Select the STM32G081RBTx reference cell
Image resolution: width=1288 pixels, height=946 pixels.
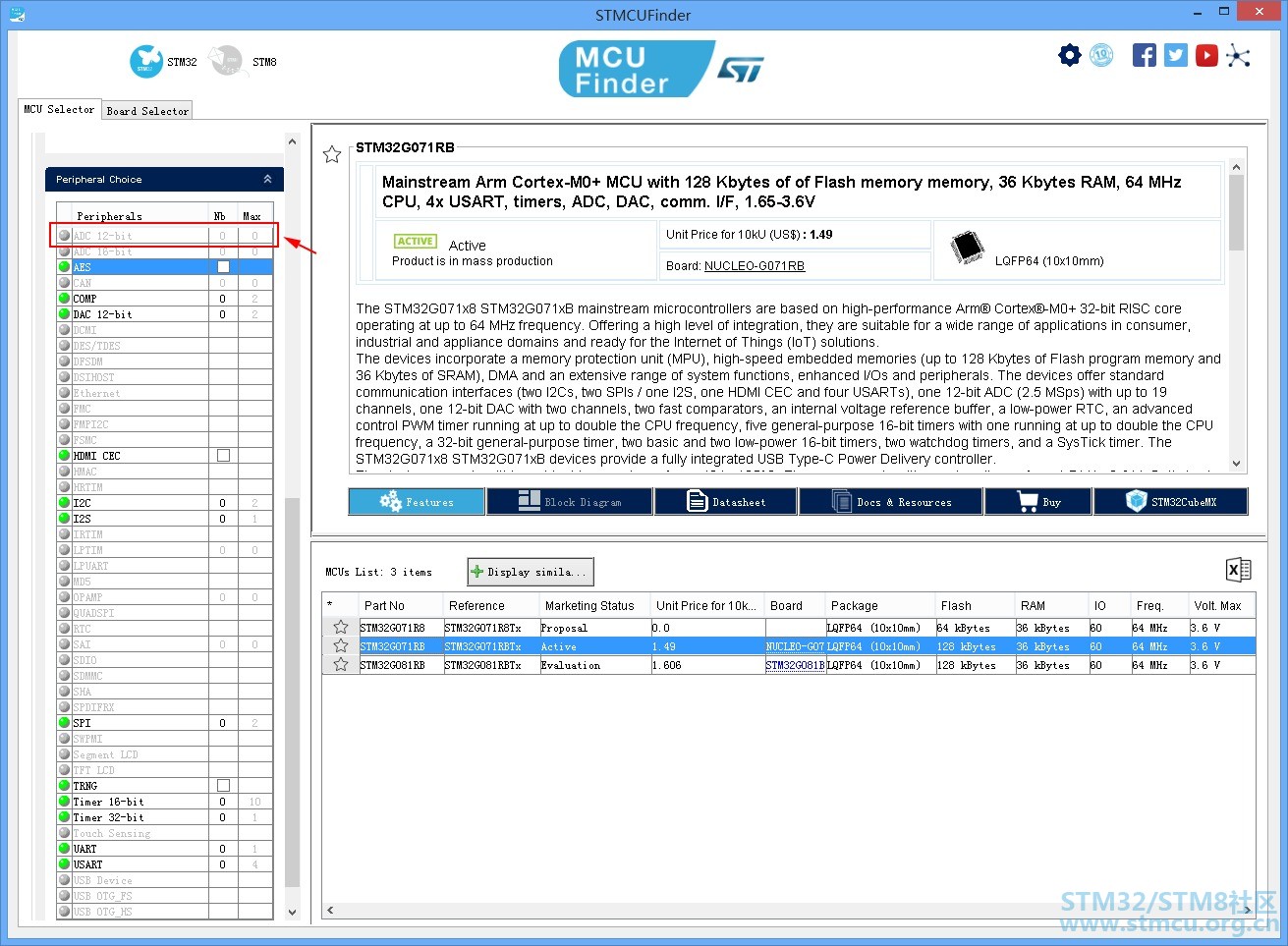coord(491,665)
